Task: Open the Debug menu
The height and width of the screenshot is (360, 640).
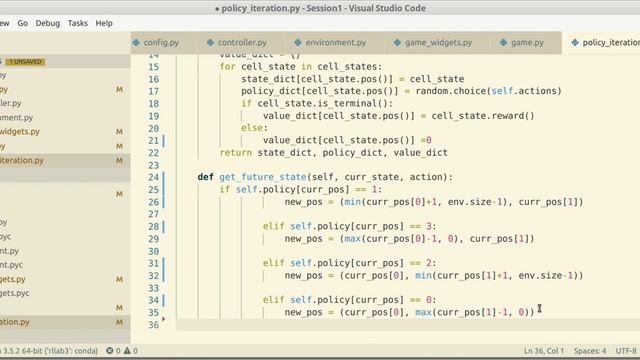Action: [x=48, y=23]
